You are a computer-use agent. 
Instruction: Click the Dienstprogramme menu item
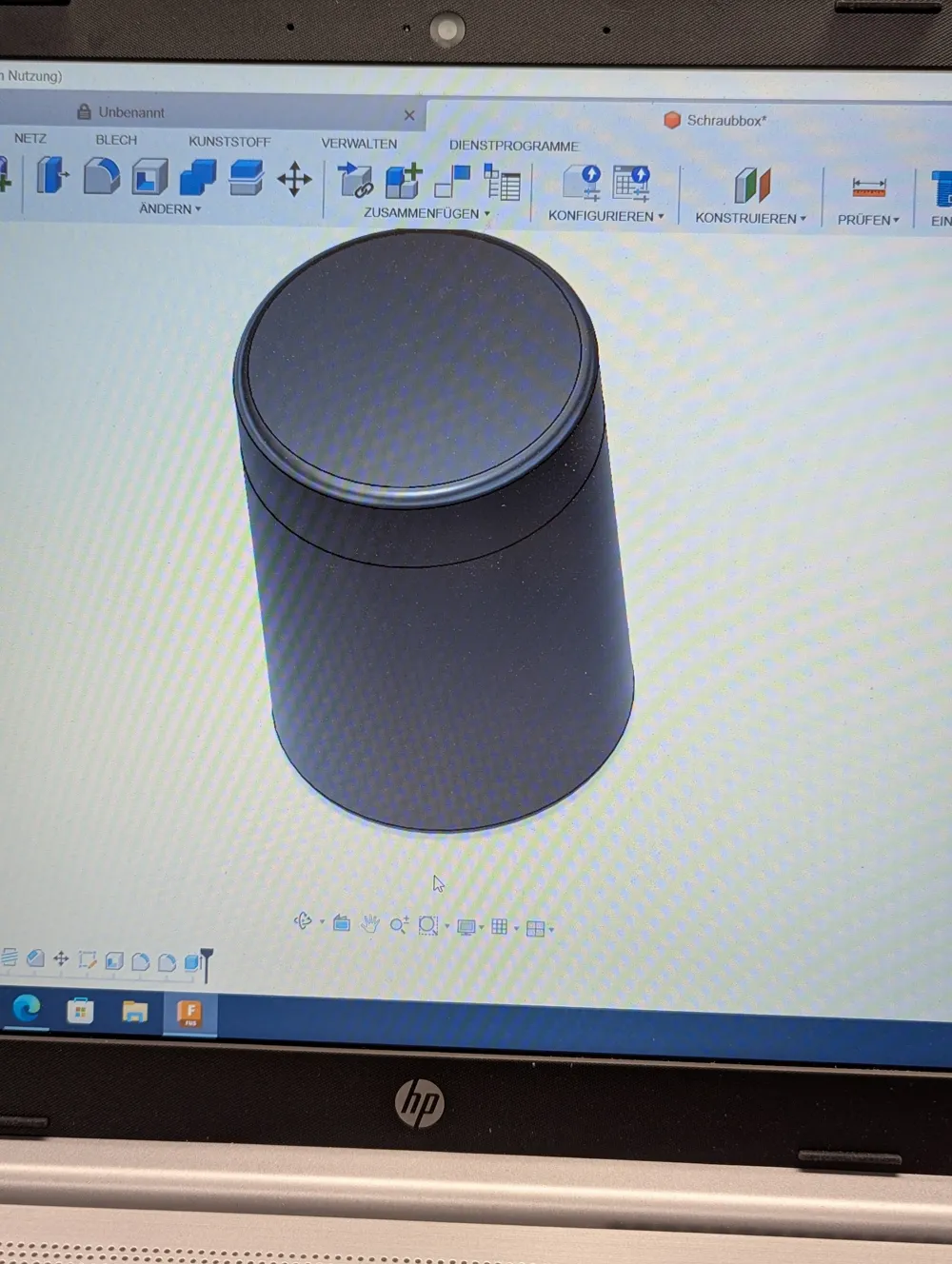(x=514, y=147)
